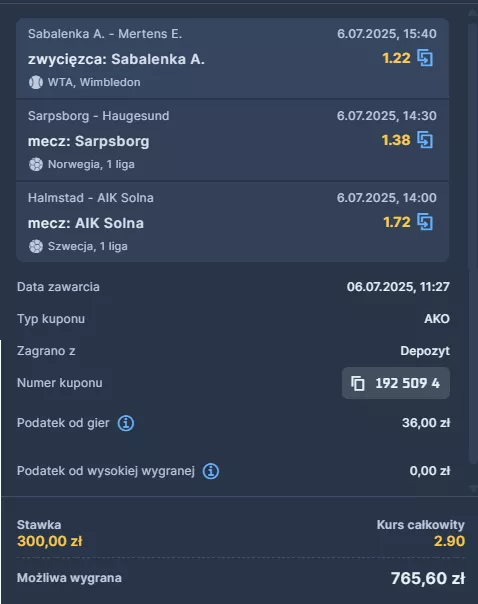Click the football icon by Norwegia, 1 liga

(x=36, y=164)
